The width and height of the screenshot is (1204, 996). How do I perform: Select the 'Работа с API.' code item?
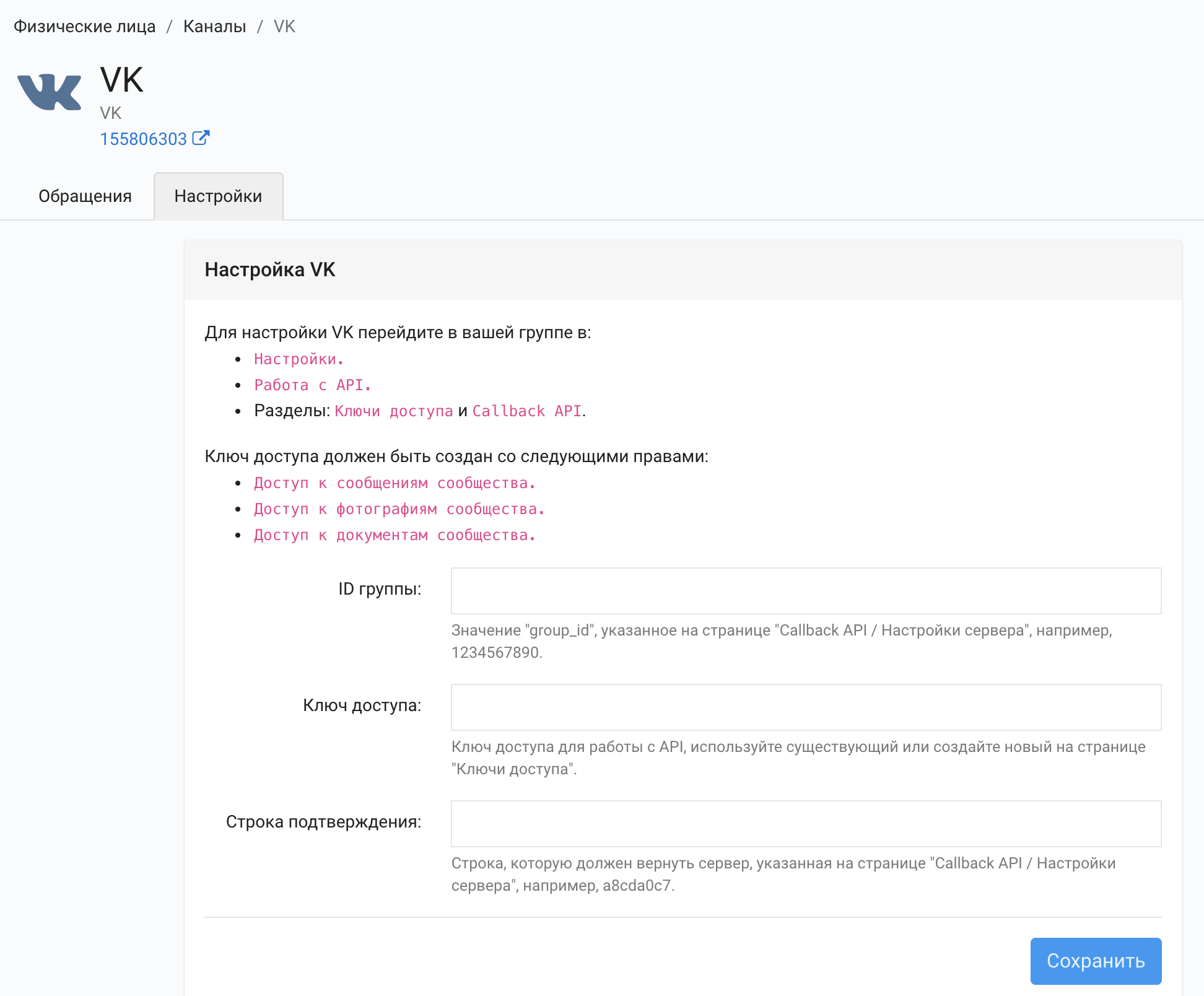coord(312,385)
